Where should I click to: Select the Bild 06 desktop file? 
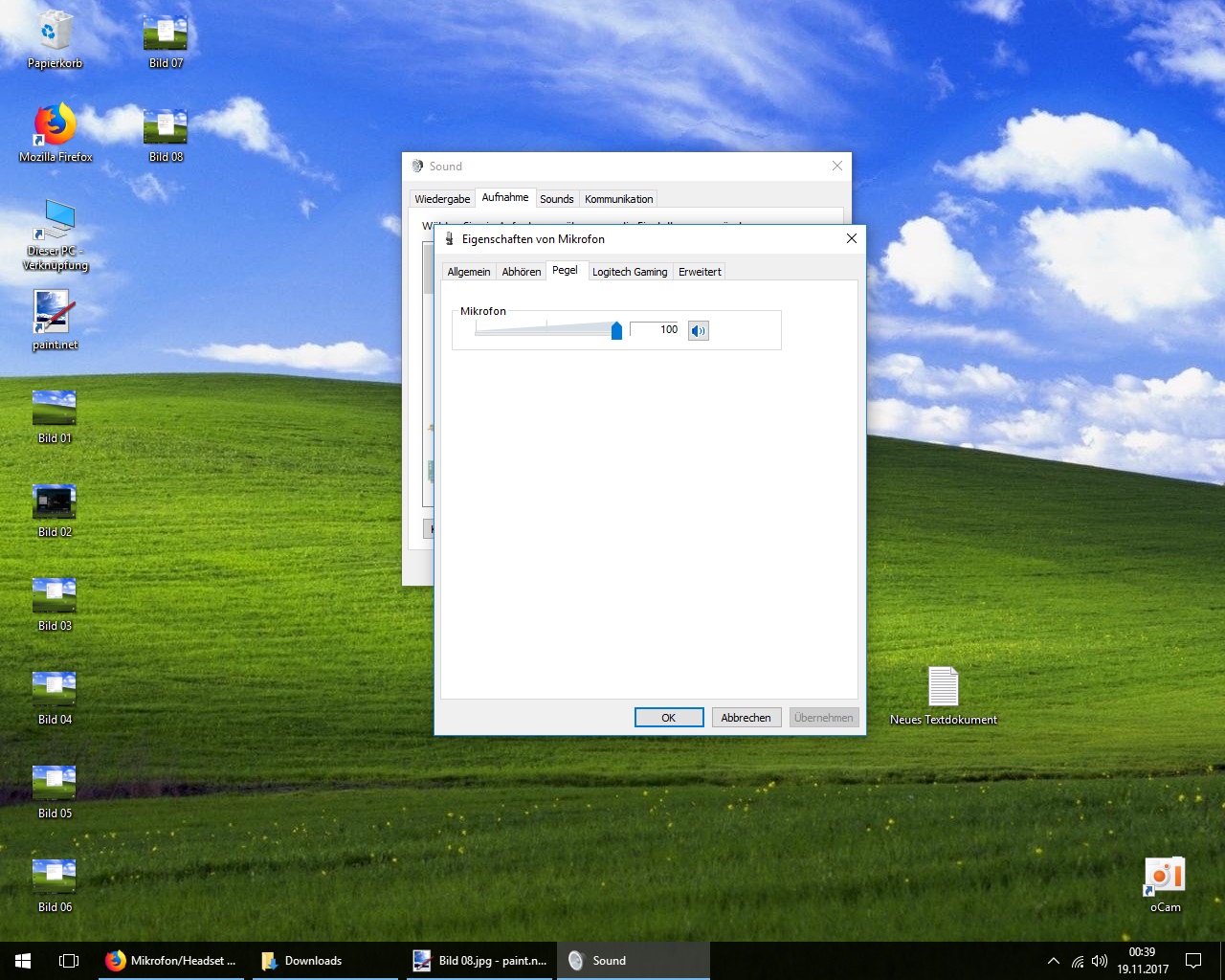[x=56, y=885]
